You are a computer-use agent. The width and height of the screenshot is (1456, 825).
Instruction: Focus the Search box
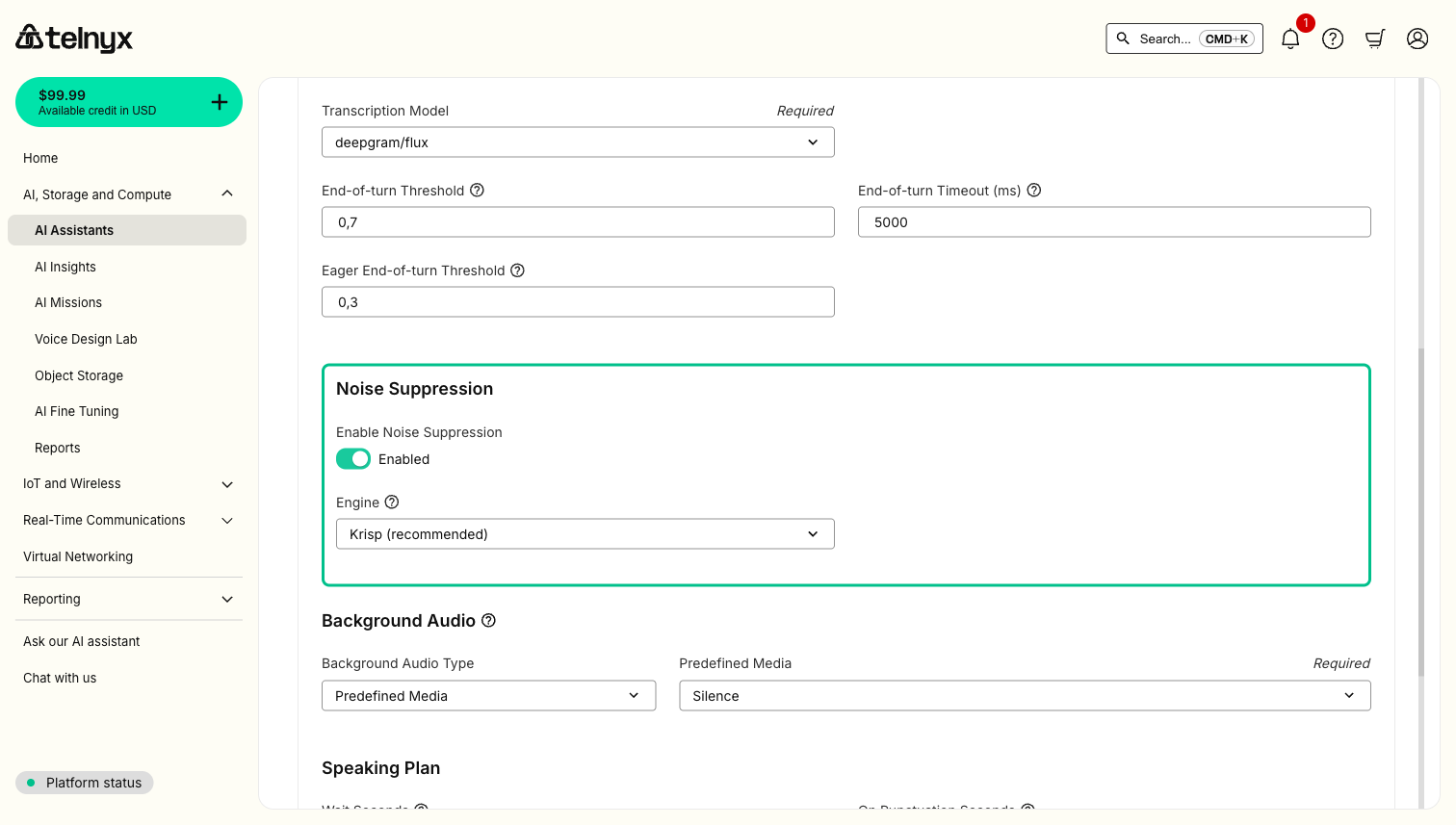pyautogui.click(x=1184, y=39)
